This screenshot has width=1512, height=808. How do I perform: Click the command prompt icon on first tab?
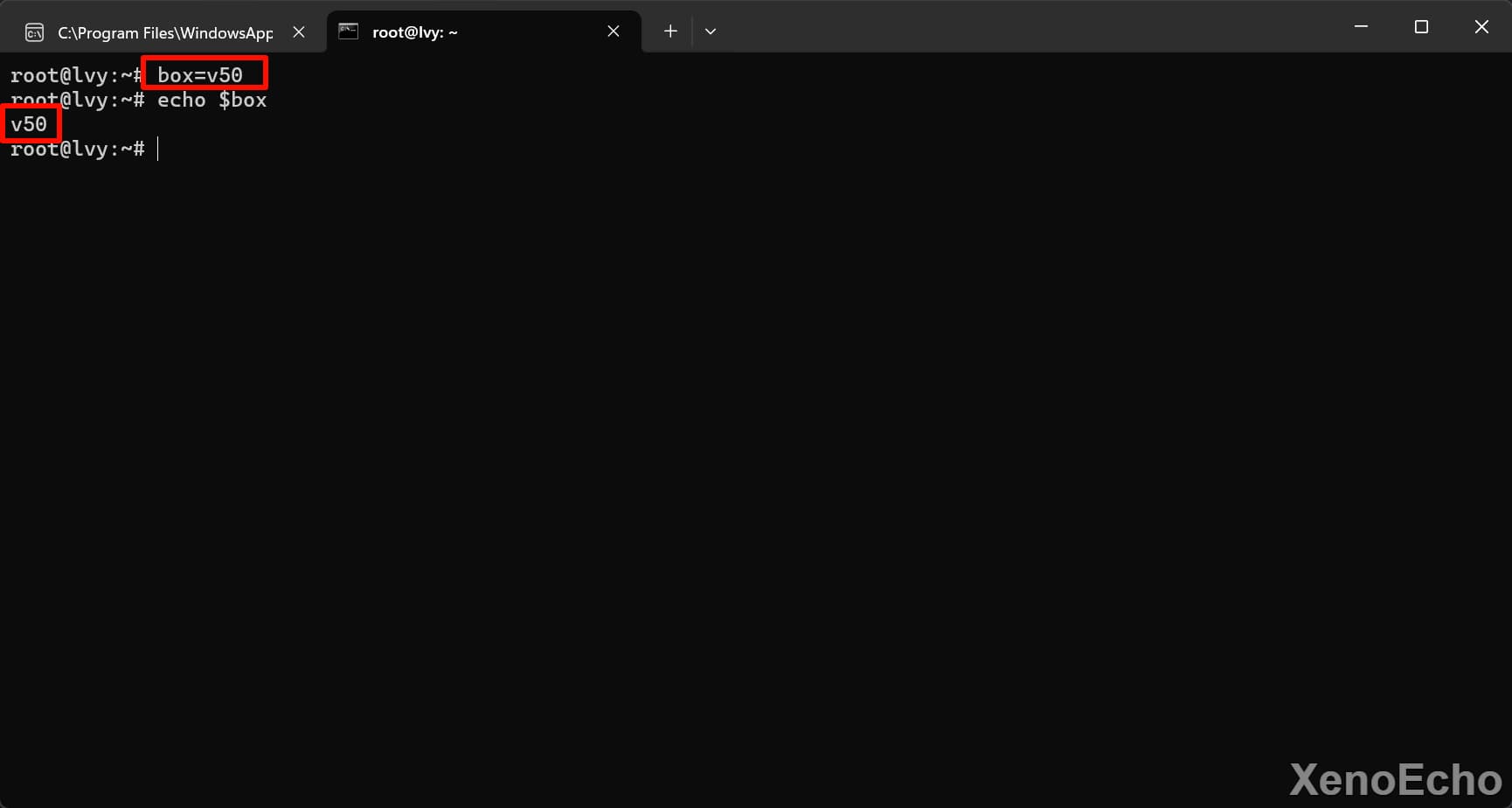pos(34,32)
